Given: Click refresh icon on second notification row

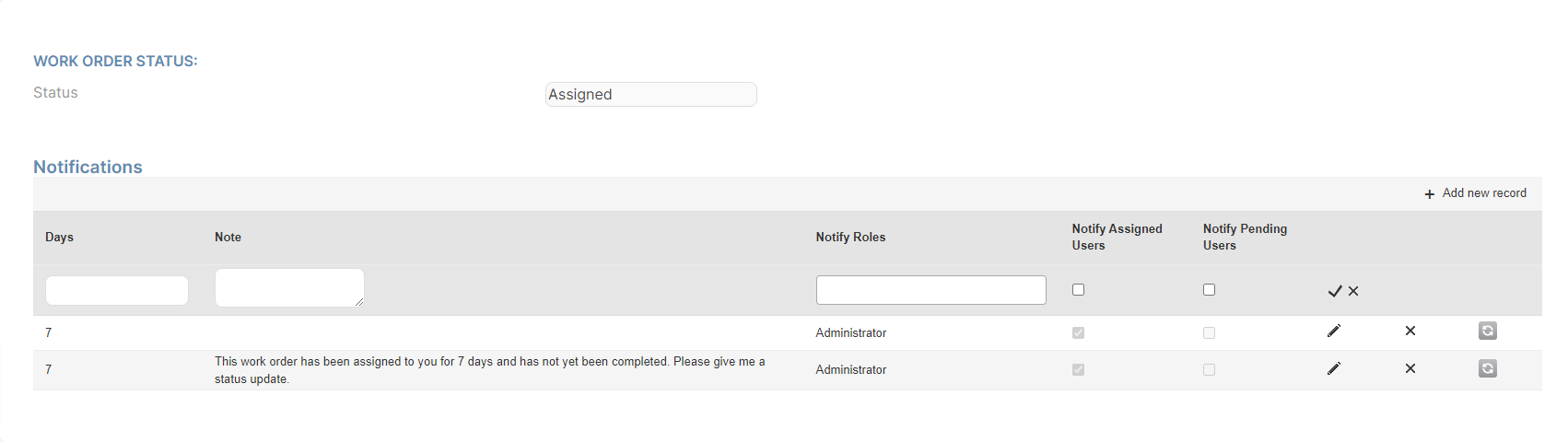Looking at the screenshot, I should [x=1488, y=368].
